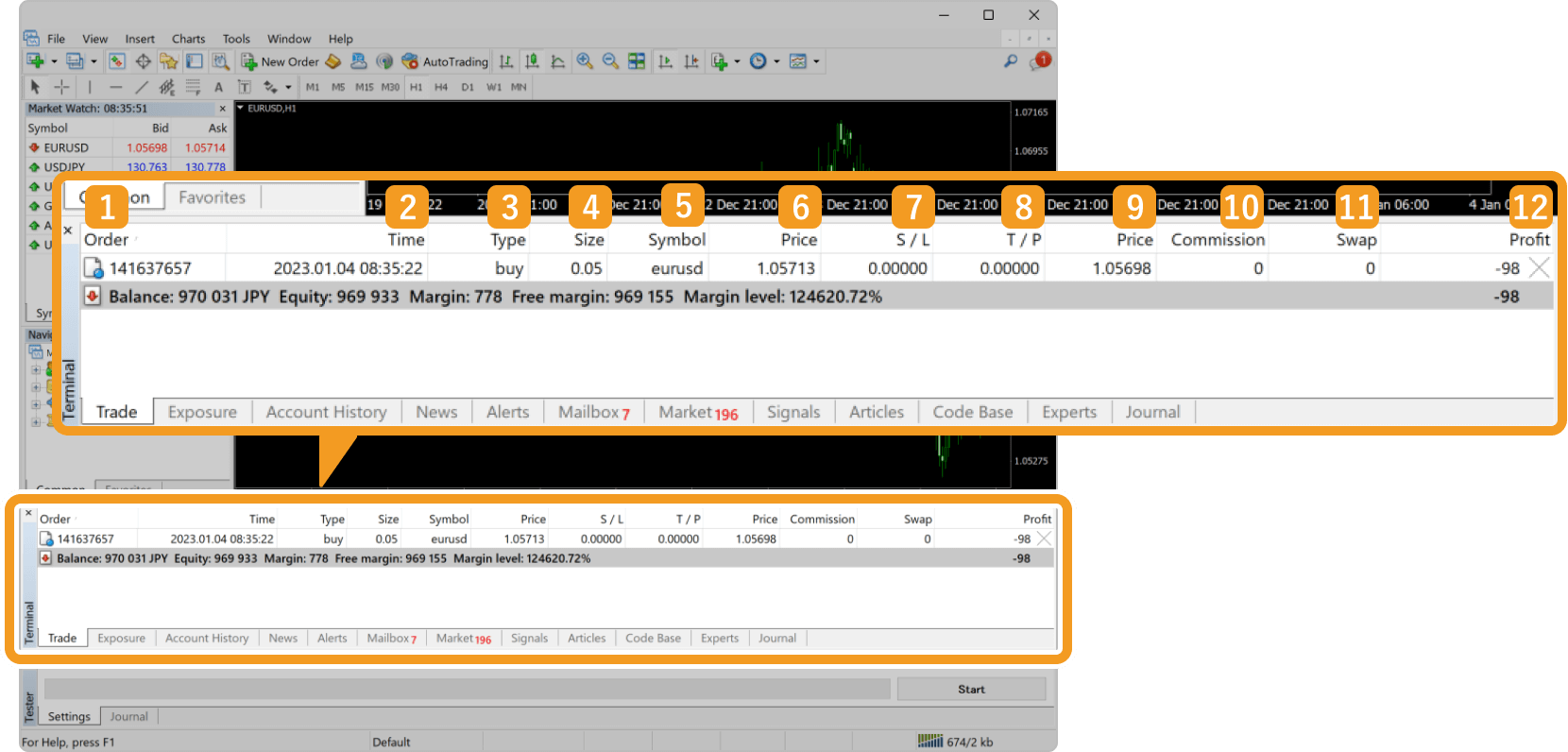Select the Crosshair tool
The height and width of the screenshot is (752, 1568).
tap(61, 87)
